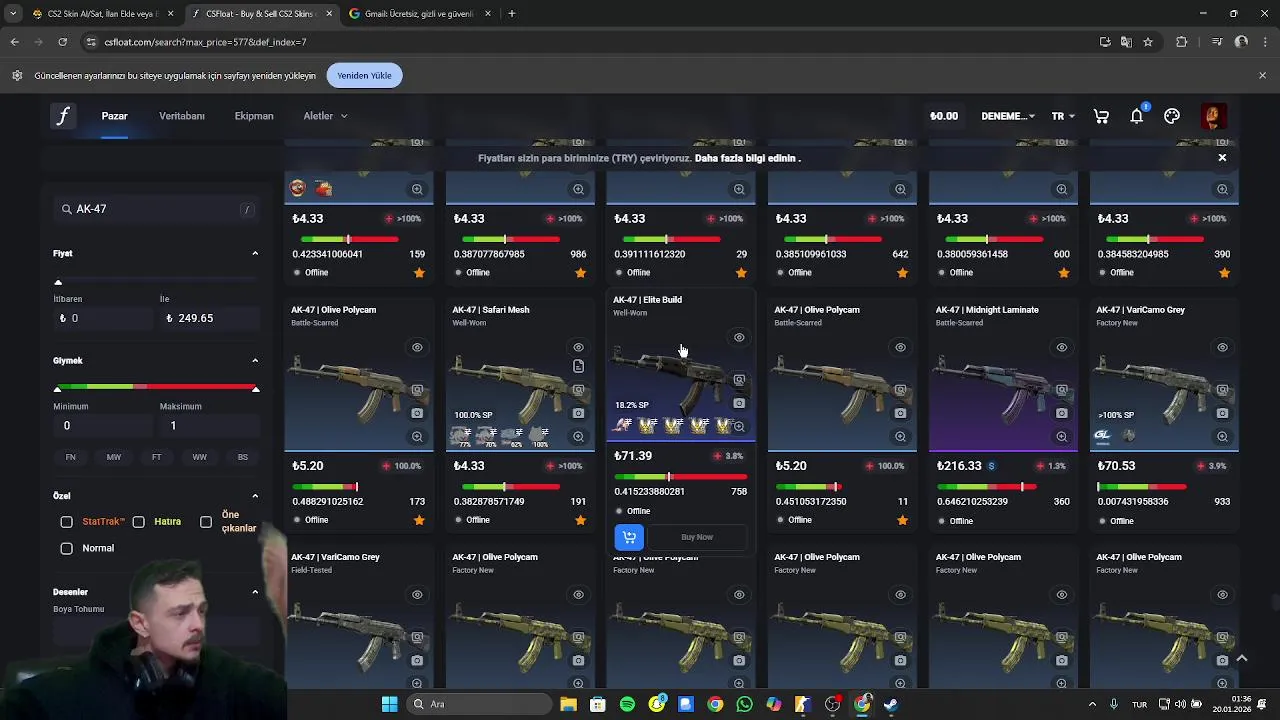Open the notifications bell
Viewport: 1280px width, 720px height.
[x=1137, y=116]
